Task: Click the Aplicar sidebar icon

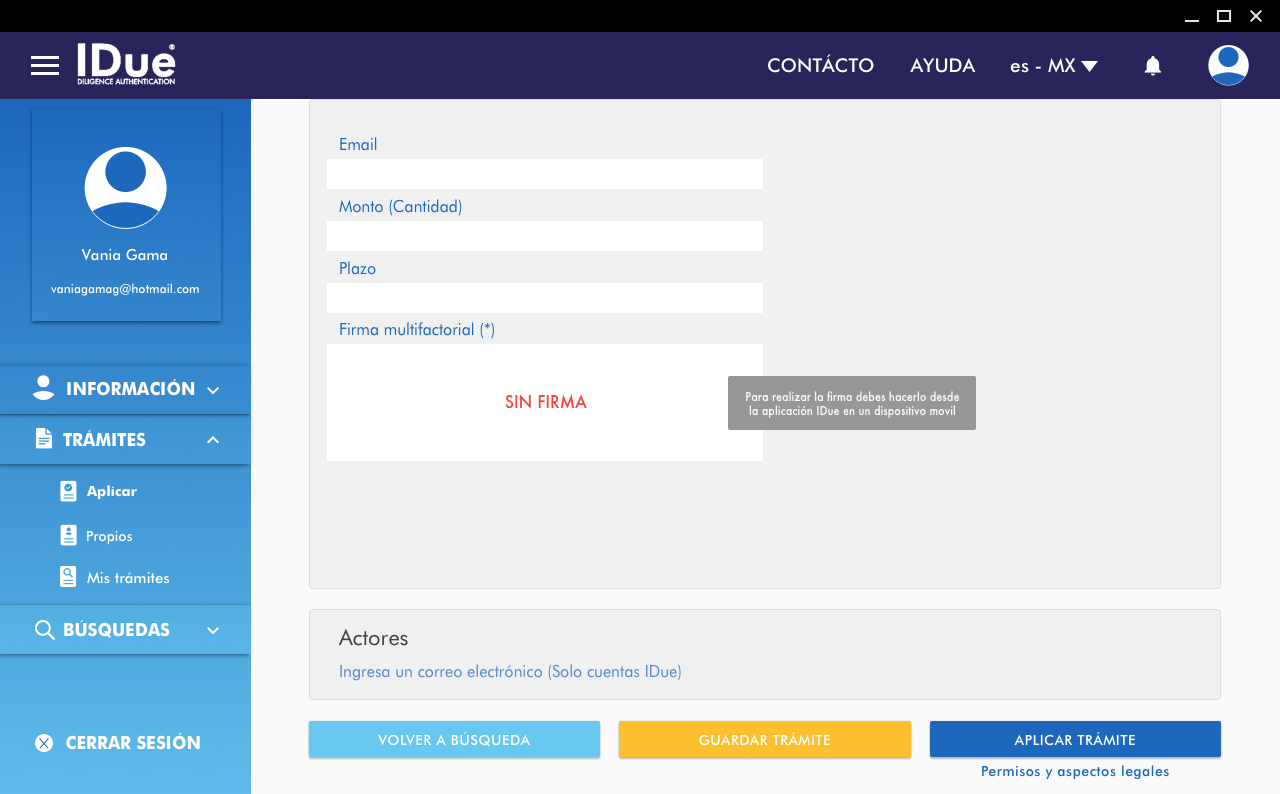Action: pos(68,491)
